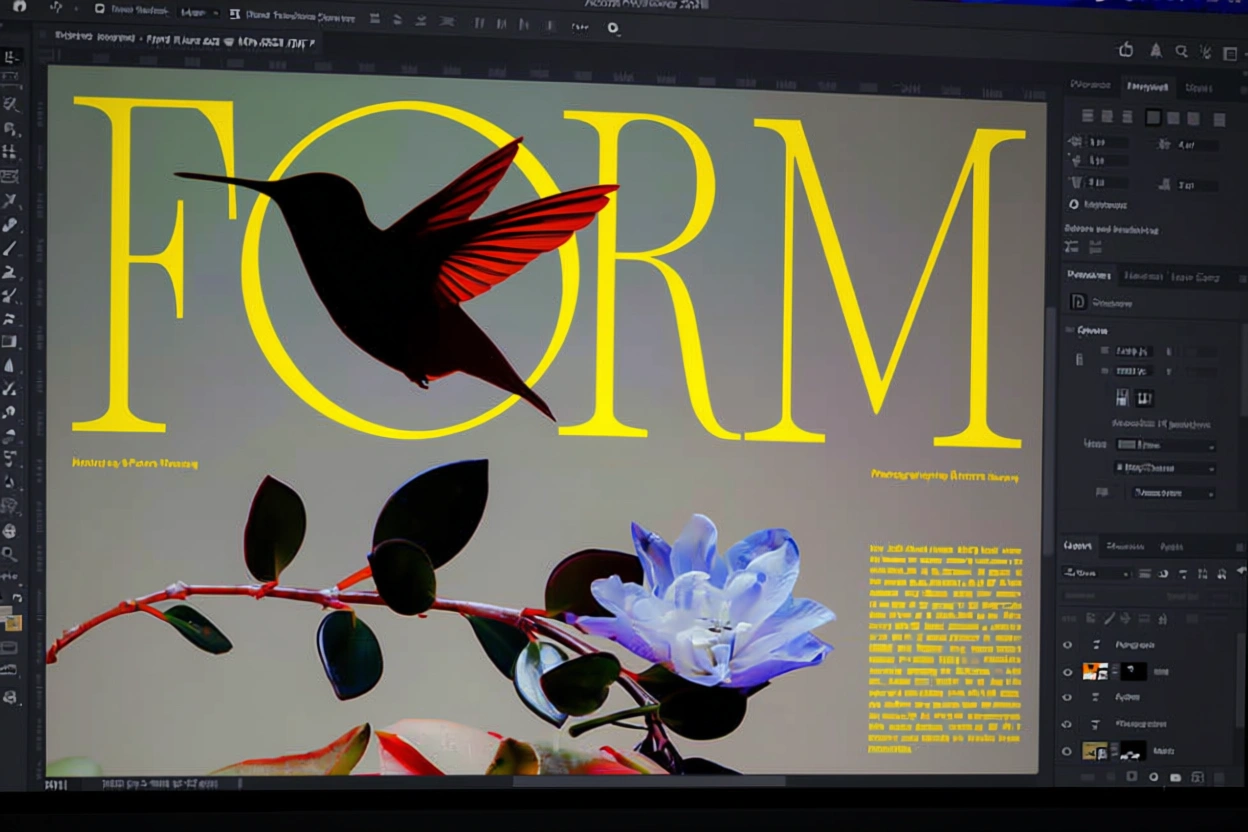Select the Zoom magnifier tool in left toolbar
Image resolution: width=1248 pixels, height=832 pixels.
(x=10, y=553)
